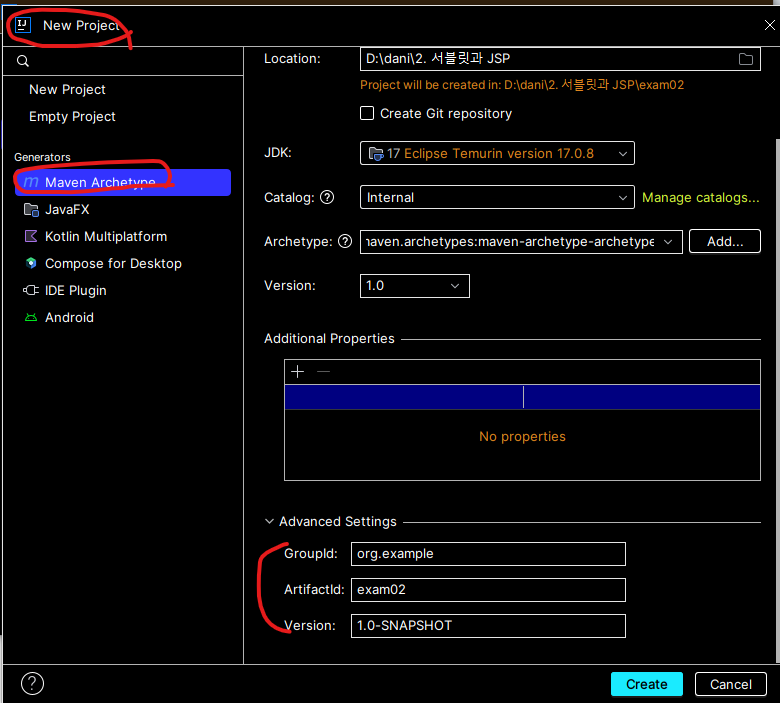Select the JavaFX generator

point(123,209)
